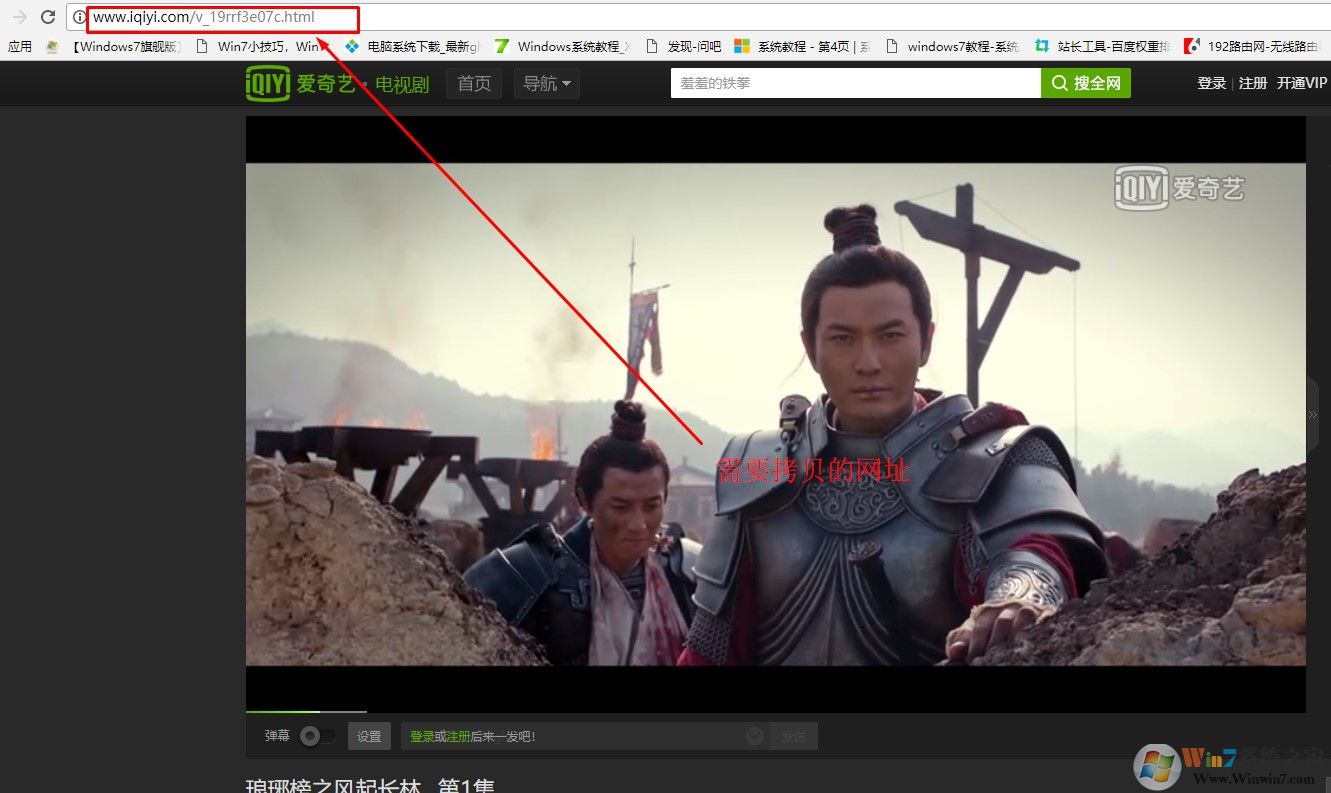Expand the collapsed right side panel arrow

coord(1312,415)
